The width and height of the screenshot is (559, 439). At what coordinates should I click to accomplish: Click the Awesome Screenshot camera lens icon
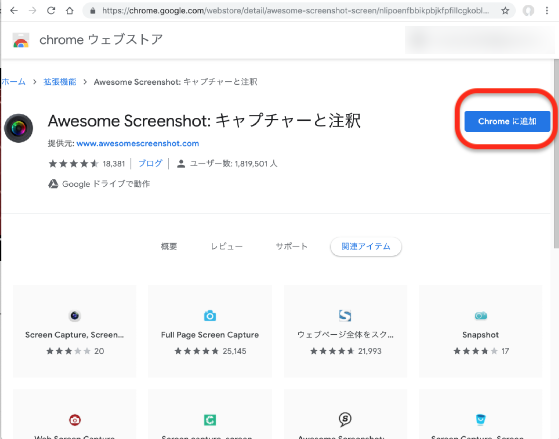click(x=19, y=128)
